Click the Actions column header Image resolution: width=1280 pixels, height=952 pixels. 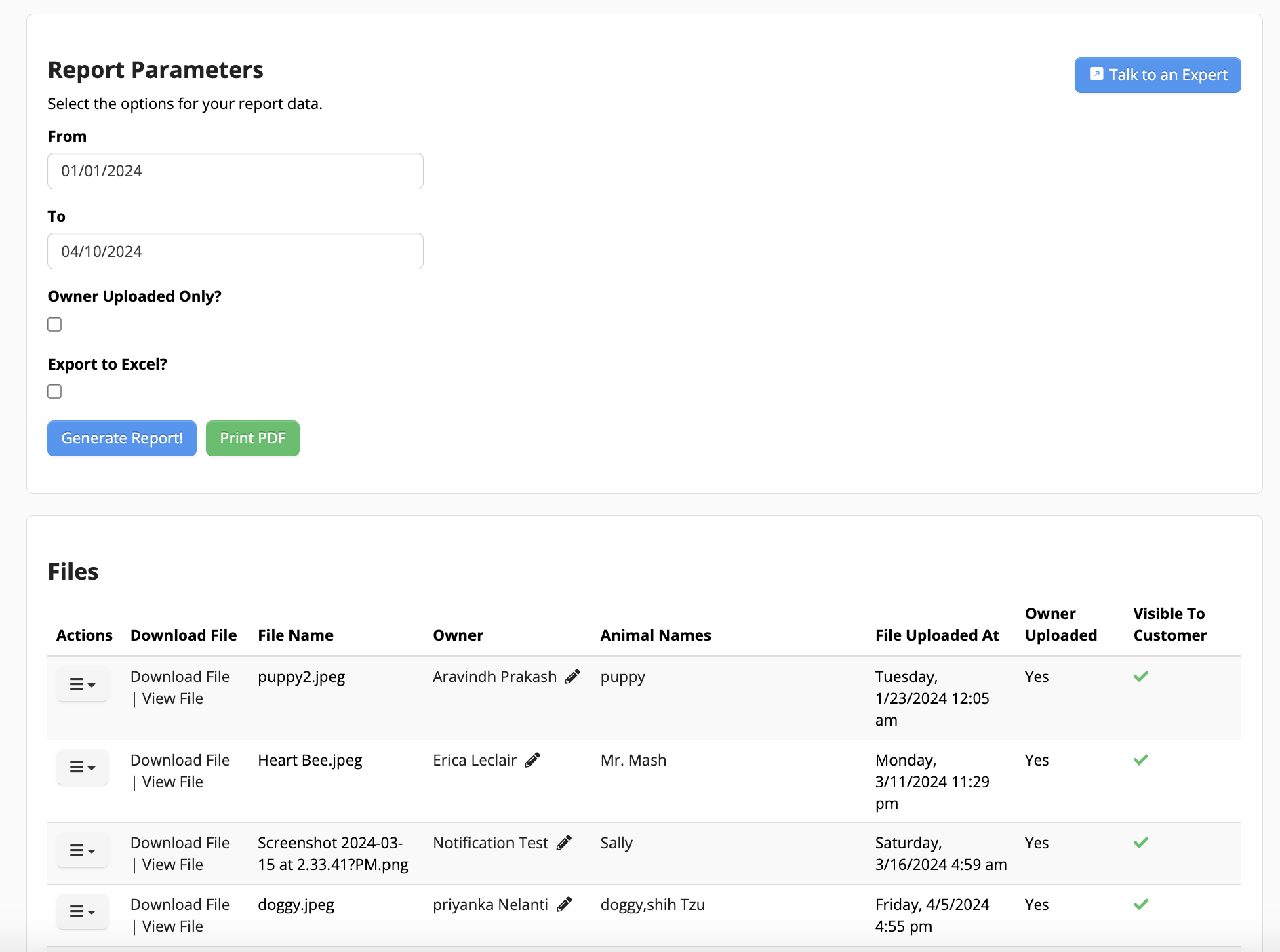point(84,635)
